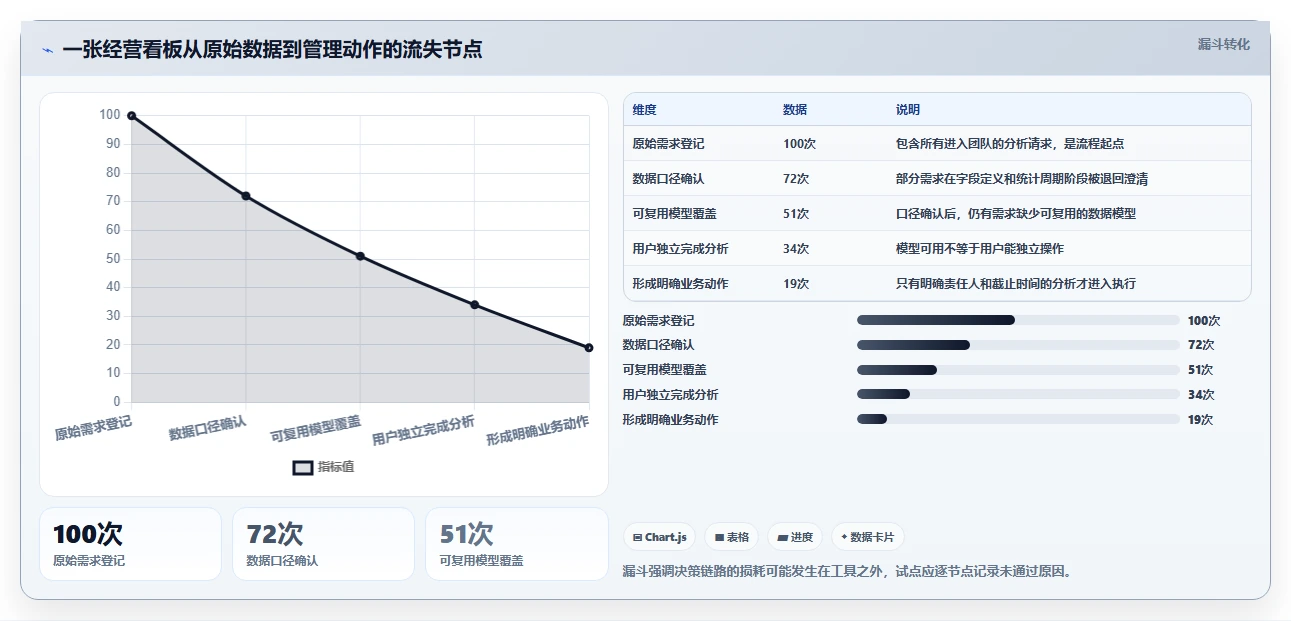
Task: Click the progress bar for 数据口径确认
Action: [x=1018, y=345]
